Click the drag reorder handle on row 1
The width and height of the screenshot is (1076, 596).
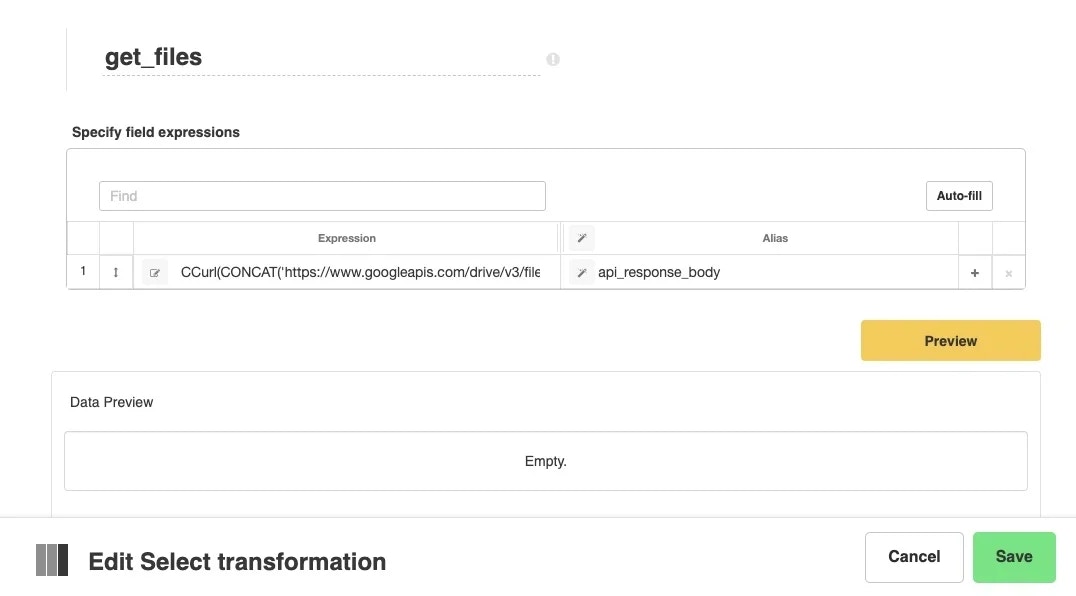(116, 271)
